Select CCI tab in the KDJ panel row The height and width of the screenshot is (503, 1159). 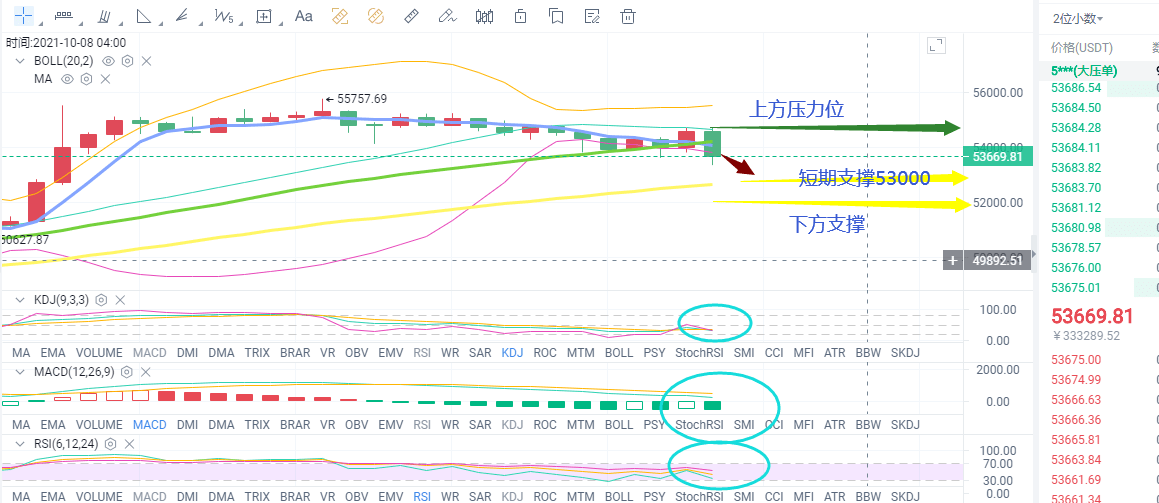click(774, 352)
